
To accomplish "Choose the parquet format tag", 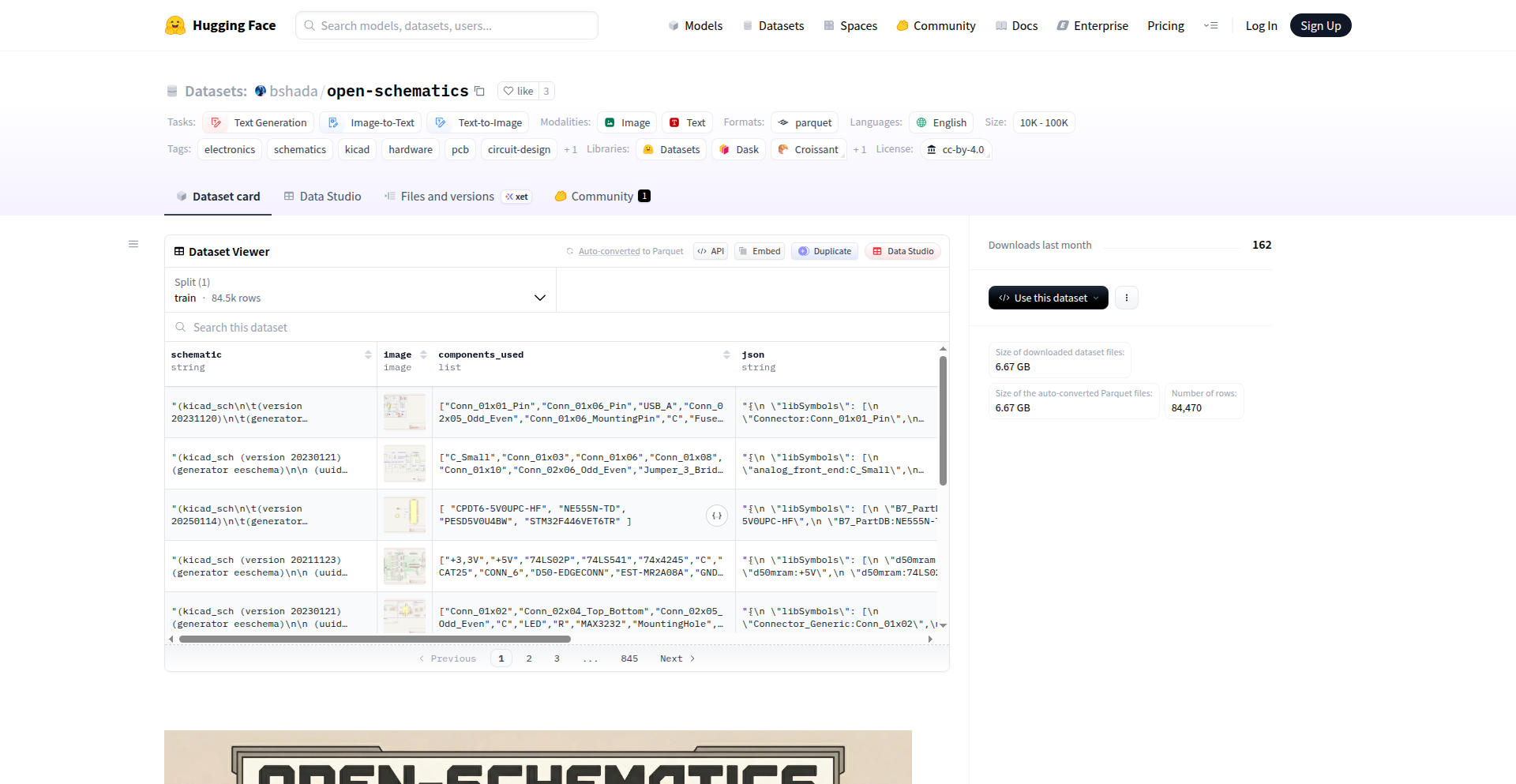I will click(805, 122).
